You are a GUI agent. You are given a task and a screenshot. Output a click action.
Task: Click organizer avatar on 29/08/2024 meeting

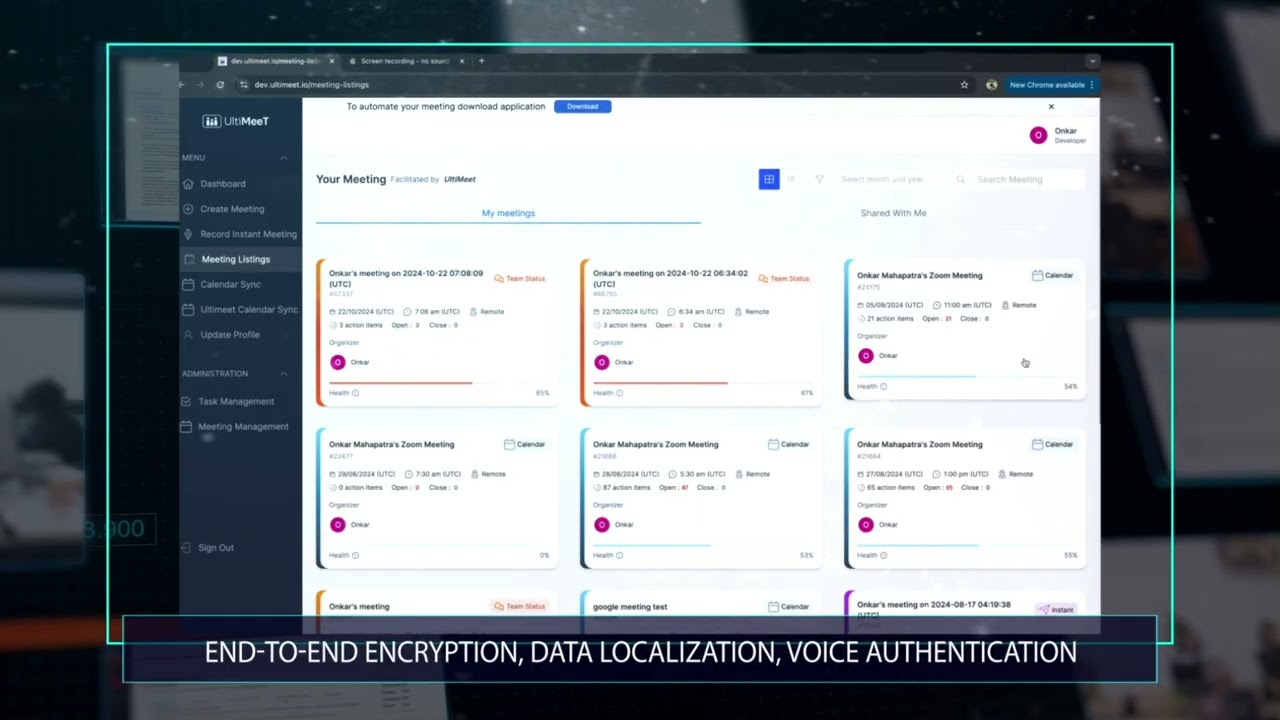click(x=338, y=525)
